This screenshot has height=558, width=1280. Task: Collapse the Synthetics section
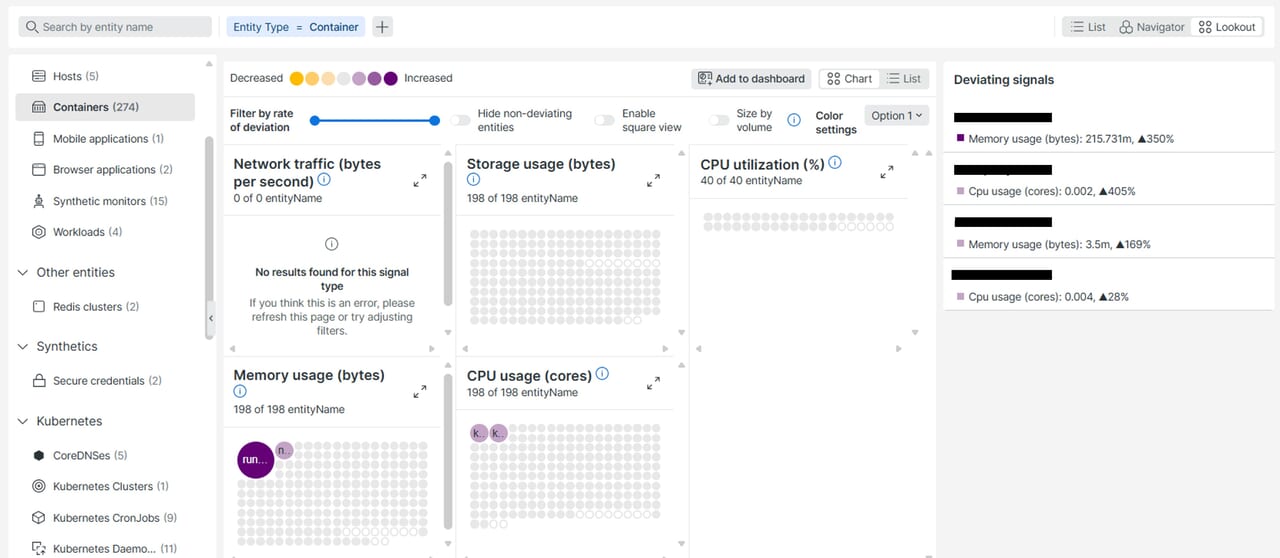pyautogui.click(x=23, y=346)
